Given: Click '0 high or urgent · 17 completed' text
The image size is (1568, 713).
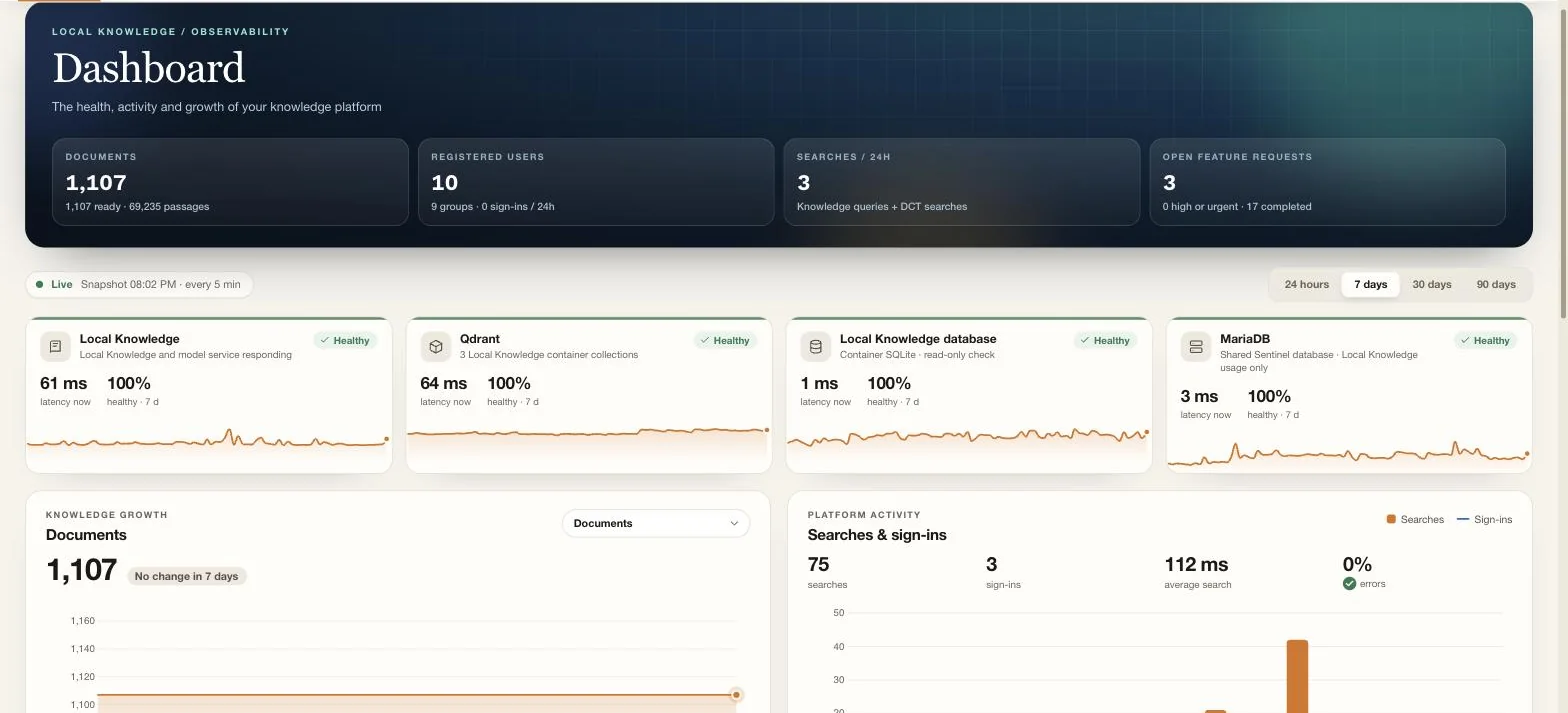Looking at the screenshot, I should [x=1237, y=206].
